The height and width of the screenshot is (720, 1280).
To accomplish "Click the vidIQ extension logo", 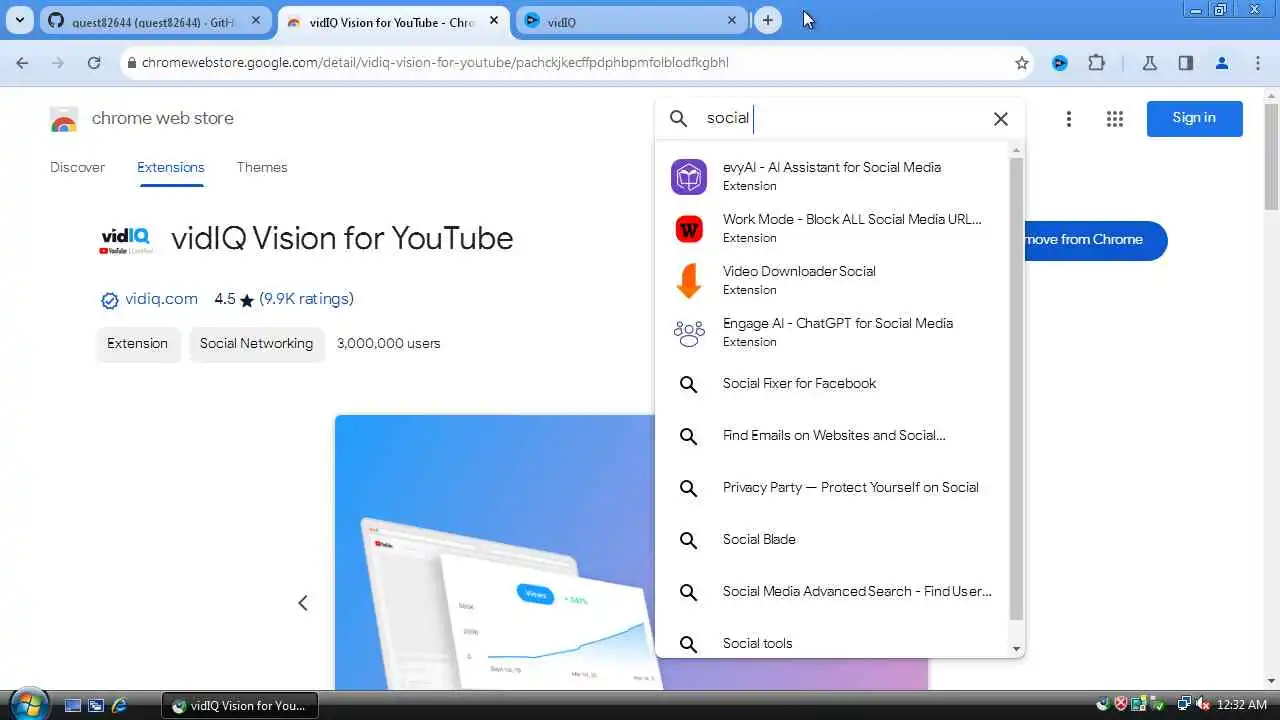I will [x=125, y=240].
